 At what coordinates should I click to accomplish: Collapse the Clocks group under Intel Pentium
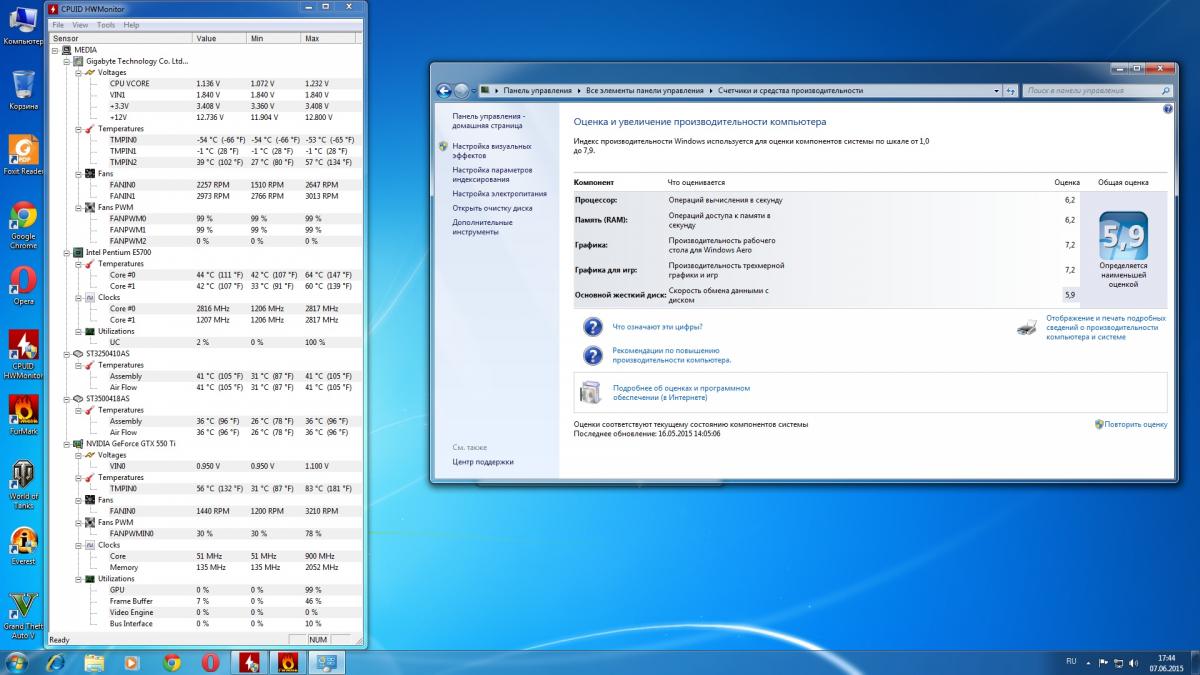[x=77, y=297]
